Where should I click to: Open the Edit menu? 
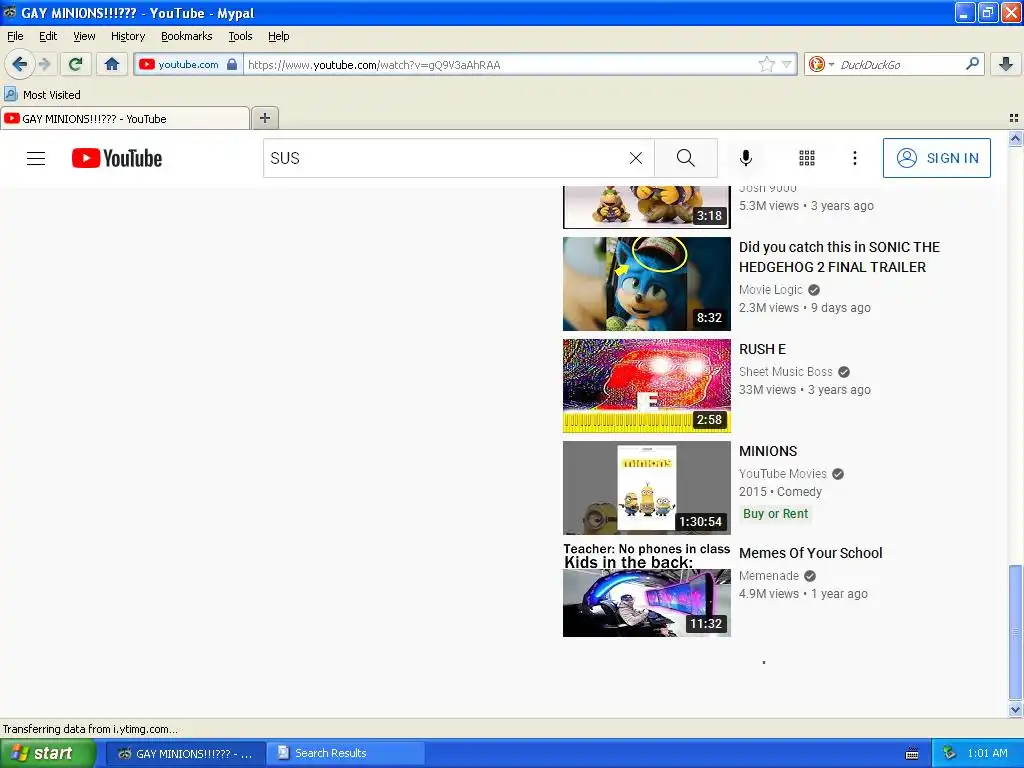coord(48,36)
